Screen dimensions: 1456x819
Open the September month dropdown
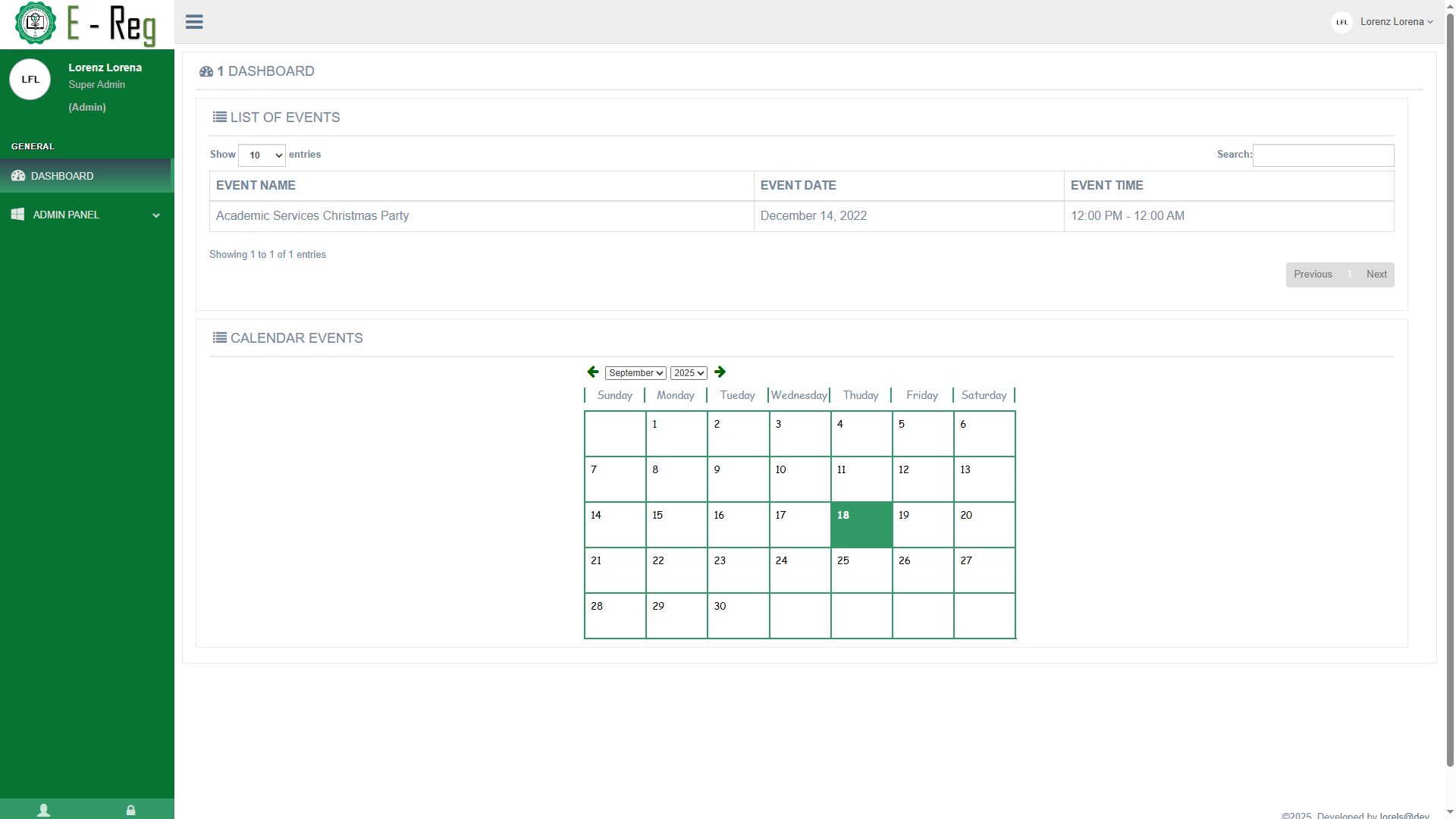[x=635, y=373]
